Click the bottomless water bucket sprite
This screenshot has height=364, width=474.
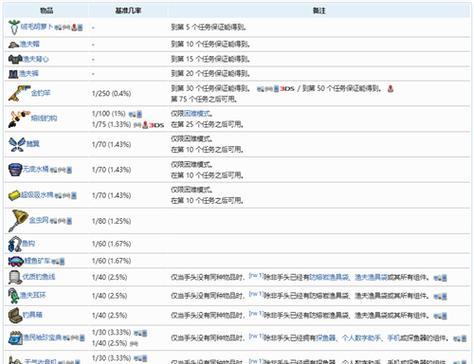[15, 170]
